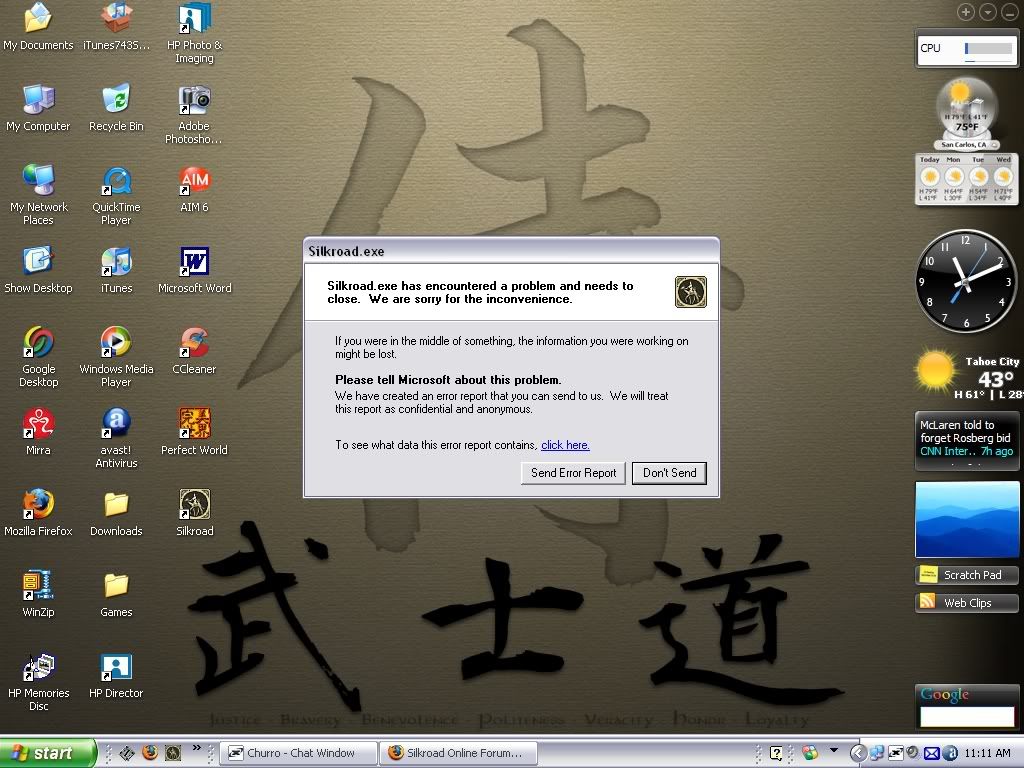The width and height of the screenshot is (1024, 768).
Task: Launch Perfect World game shortcut
Action: [x=195, y=432]
